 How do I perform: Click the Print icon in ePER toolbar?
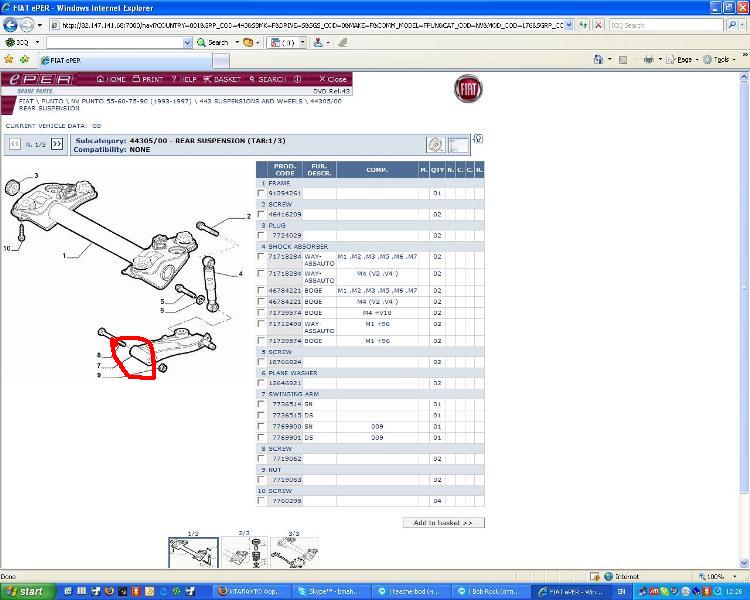(x=150, y=79)
